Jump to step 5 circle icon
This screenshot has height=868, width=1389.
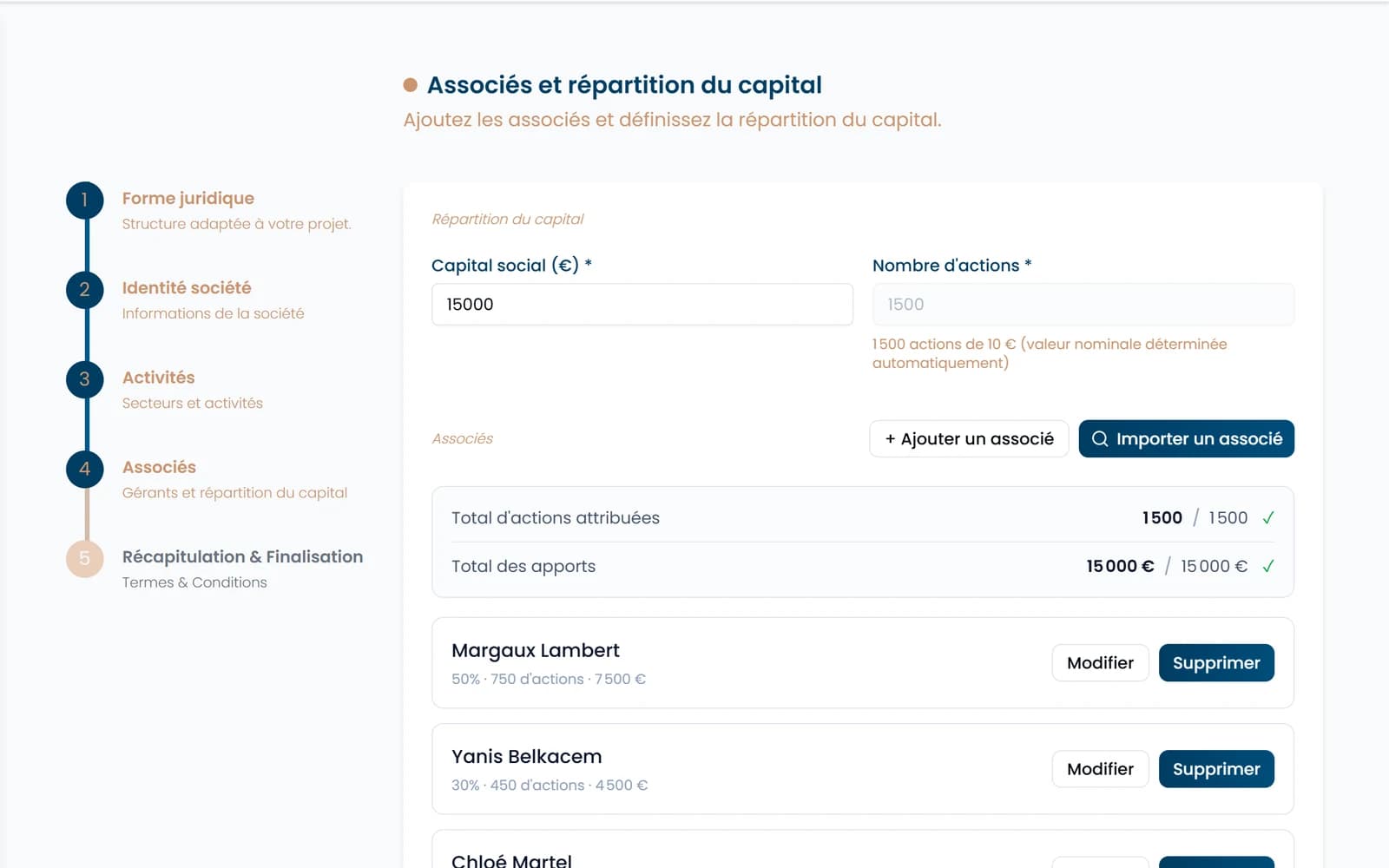coord(85,559)
